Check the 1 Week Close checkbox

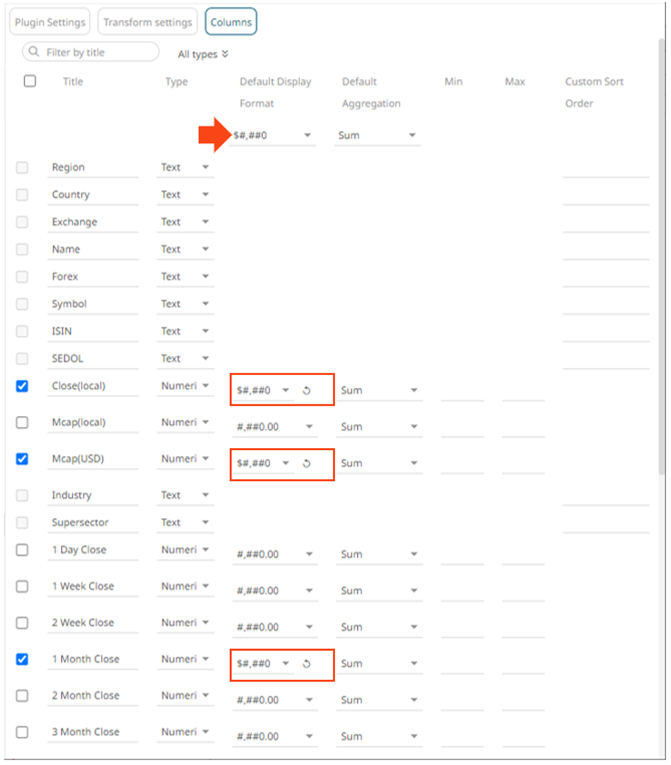click(22, 586)
